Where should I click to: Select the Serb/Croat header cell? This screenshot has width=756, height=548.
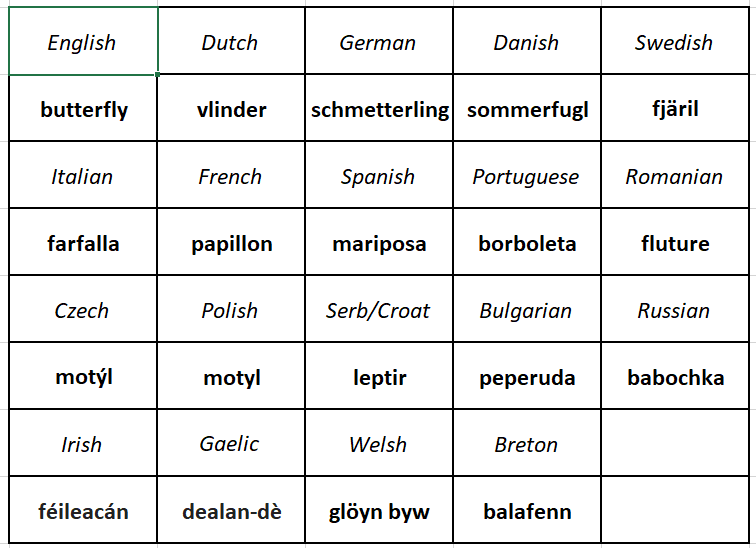378,310
